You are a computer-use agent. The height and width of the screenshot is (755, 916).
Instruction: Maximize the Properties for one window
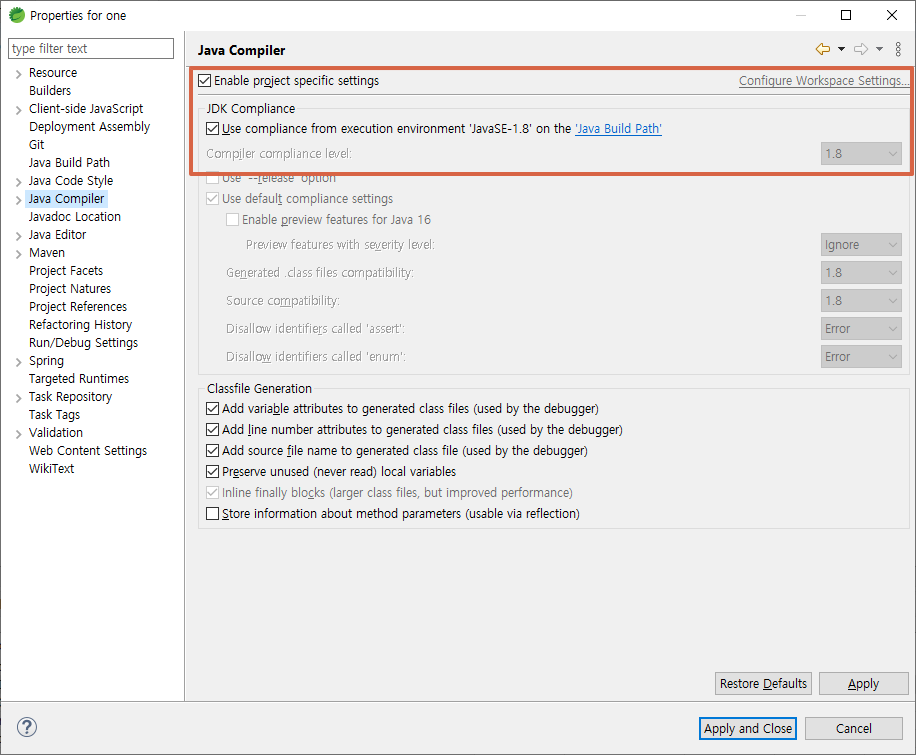pyautogui.click(x=846, y=15)
